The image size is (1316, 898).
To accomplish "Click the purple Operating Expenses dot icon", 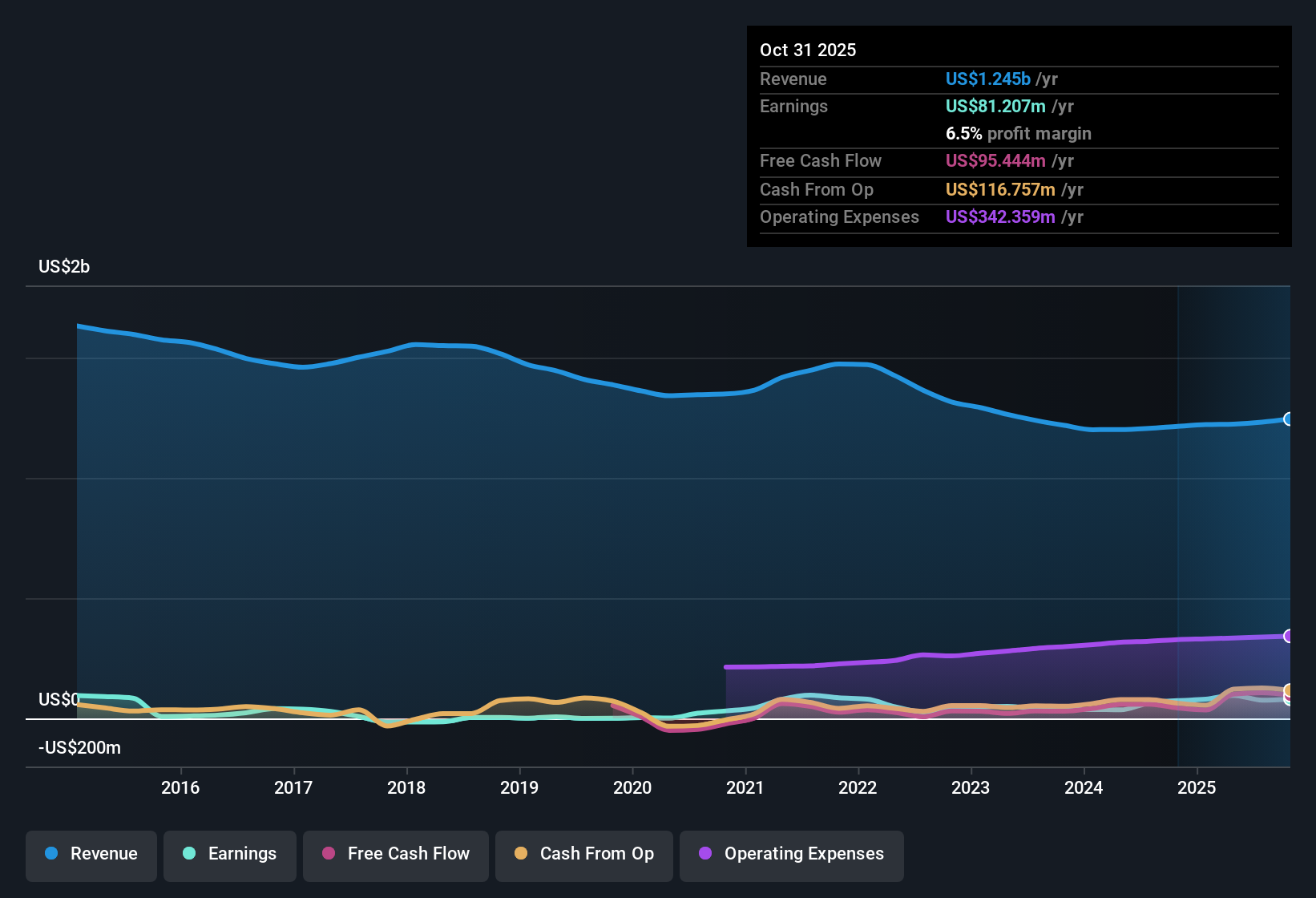I will [x=704, y=854].
